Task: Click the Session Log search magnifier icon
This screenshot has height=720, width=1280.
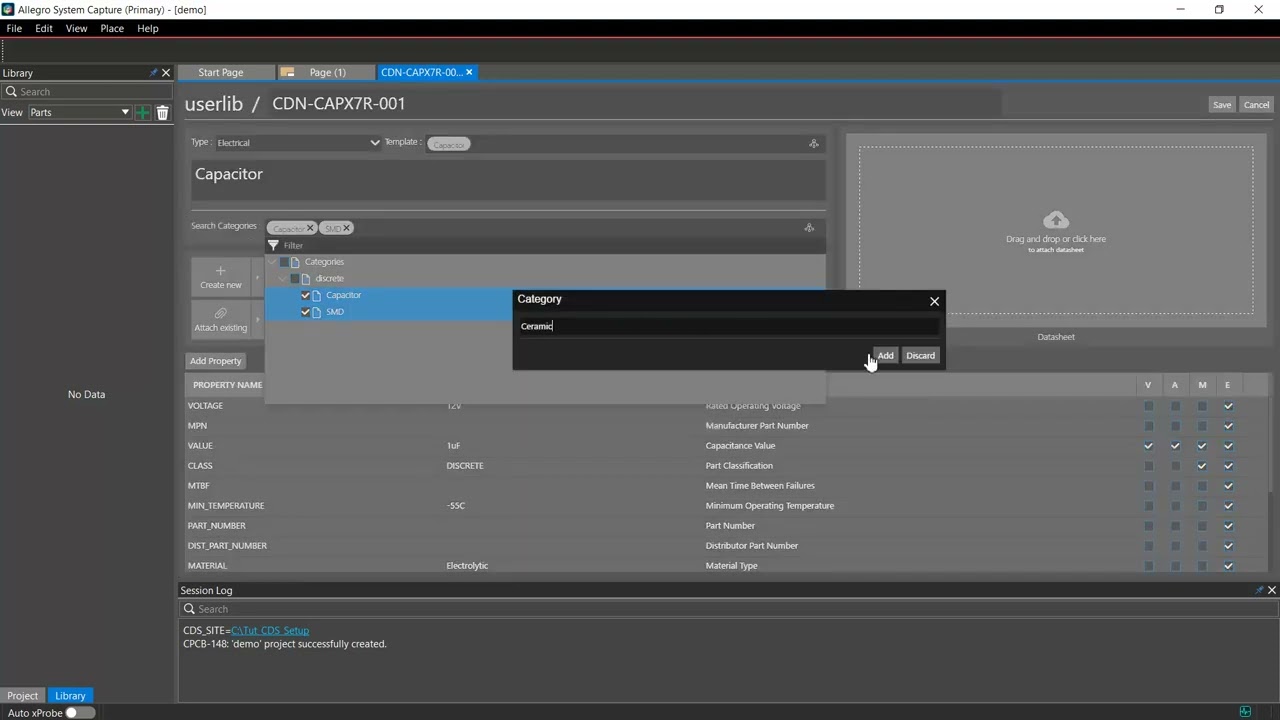Action: pyautogui.click(x=189, y=609)
